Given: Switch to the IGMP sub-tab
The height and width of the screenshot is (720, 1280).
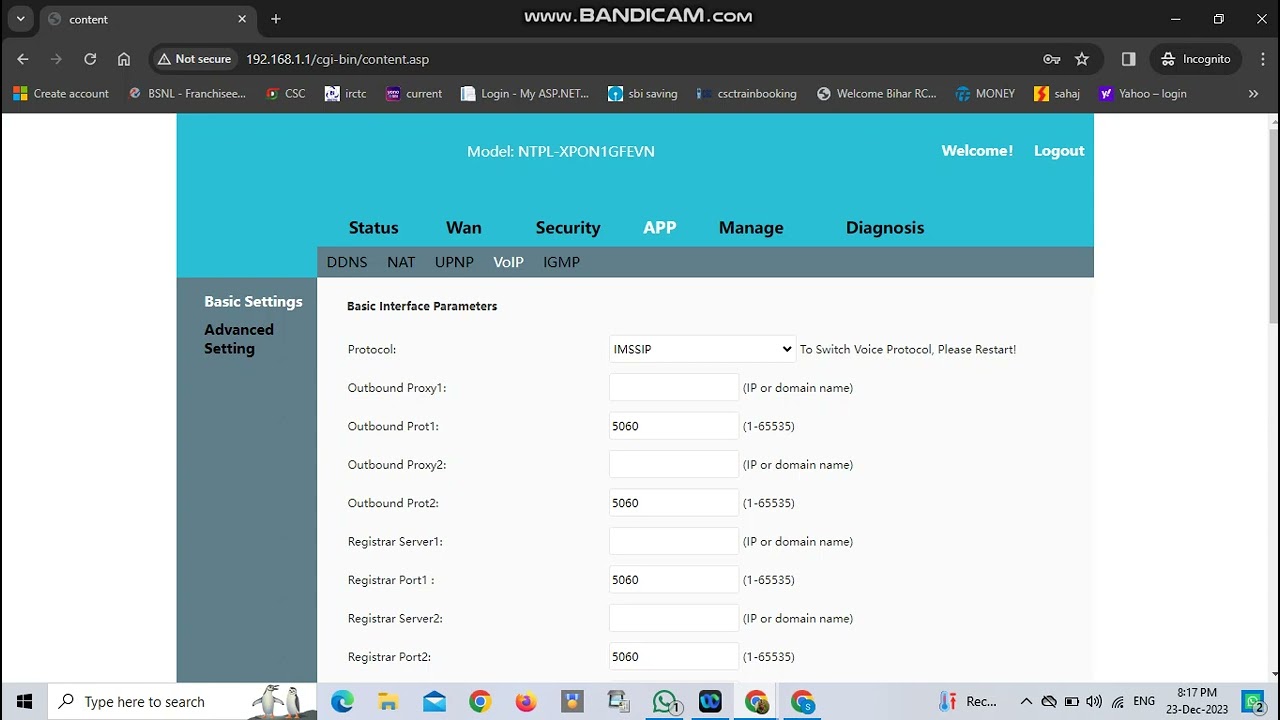Looking at the screenshot, I should pos(561,262).
